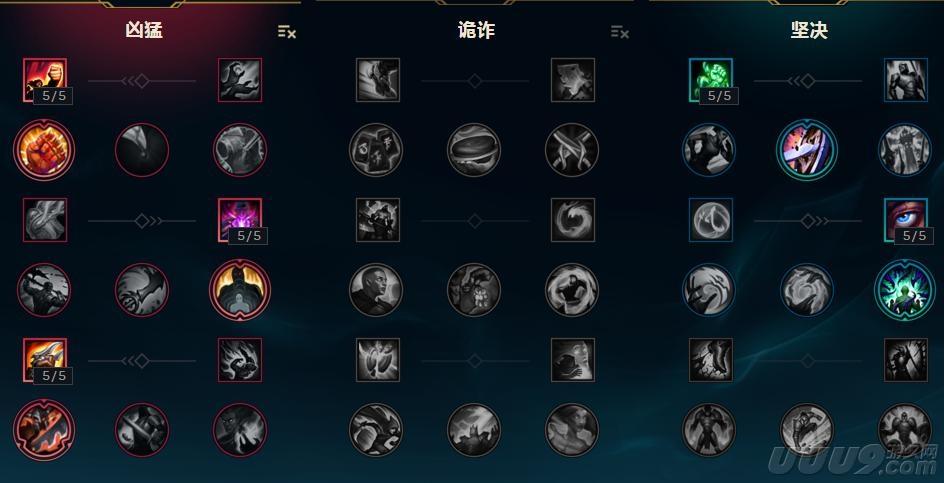Select the flaming fist keystone in 凶猛 tree

(x=44, y=149)
